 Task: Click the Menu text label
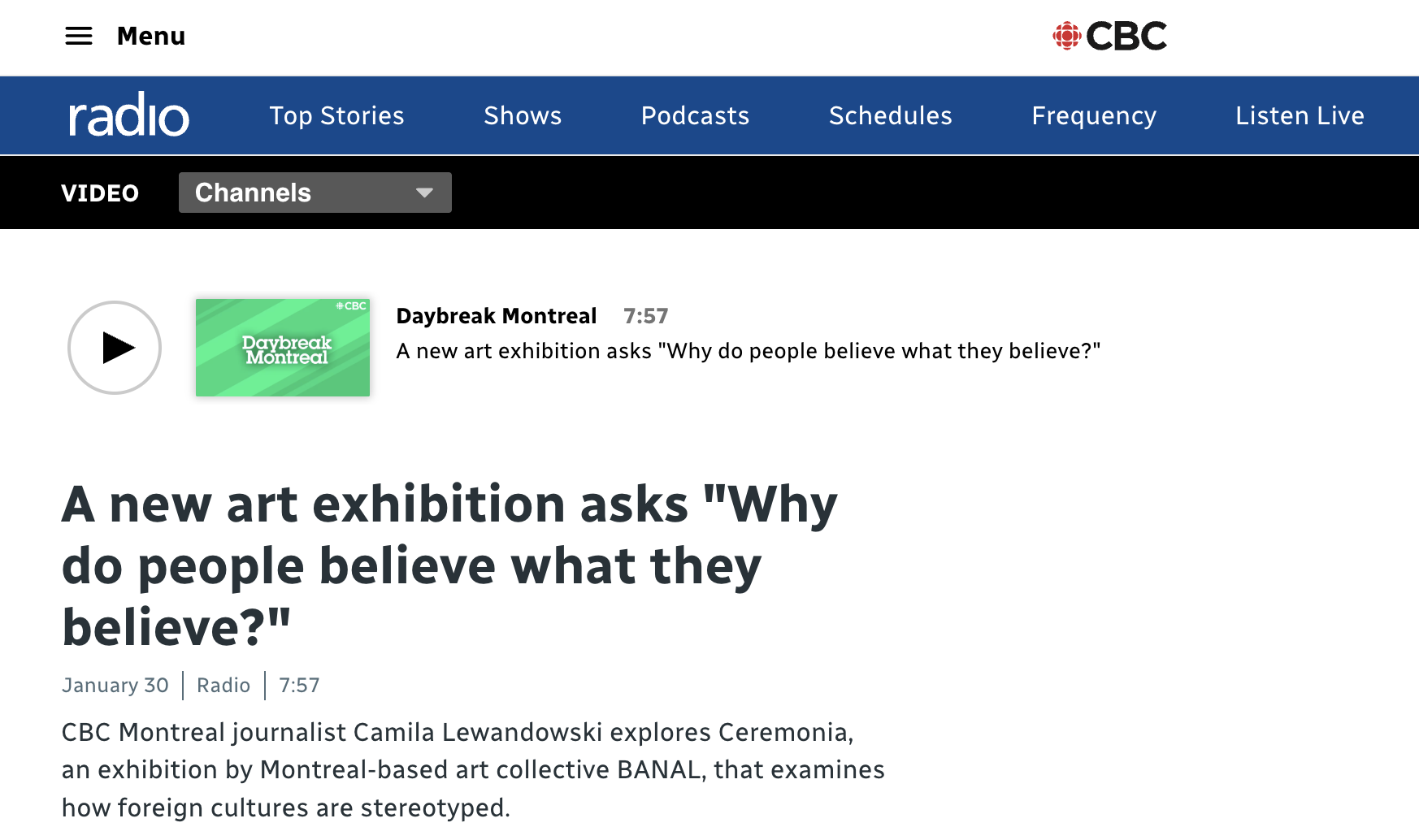[151, 36]
